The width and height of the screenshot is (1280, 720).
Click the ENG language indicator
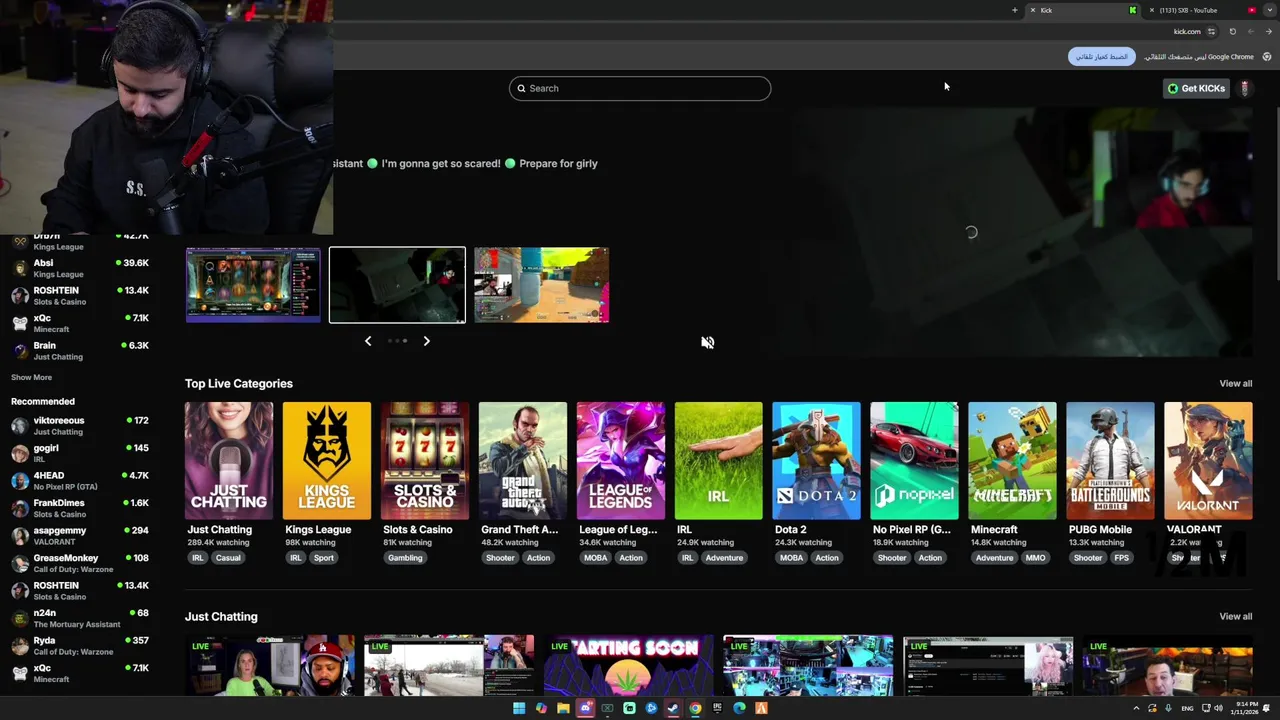pyautogui.click(x=1187, y=708)
